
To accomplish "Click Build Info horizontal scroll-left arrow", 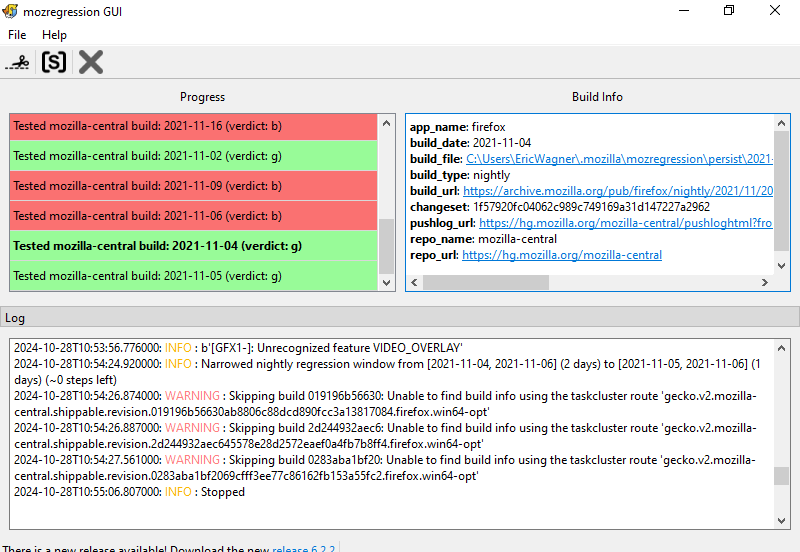I will [x=414, y=283].
